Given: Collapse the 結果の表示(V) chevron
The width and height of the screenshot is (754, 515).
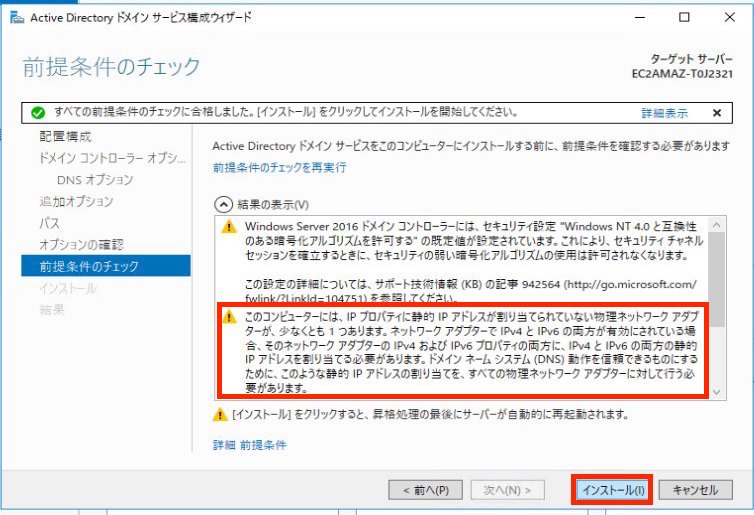Looking at the screenshot, I should coord(223,205).
